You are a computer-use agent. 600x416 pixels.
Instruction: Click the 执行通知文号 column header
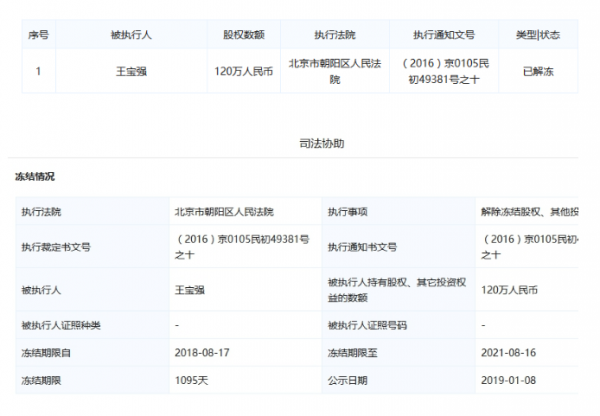pos(444,35)
